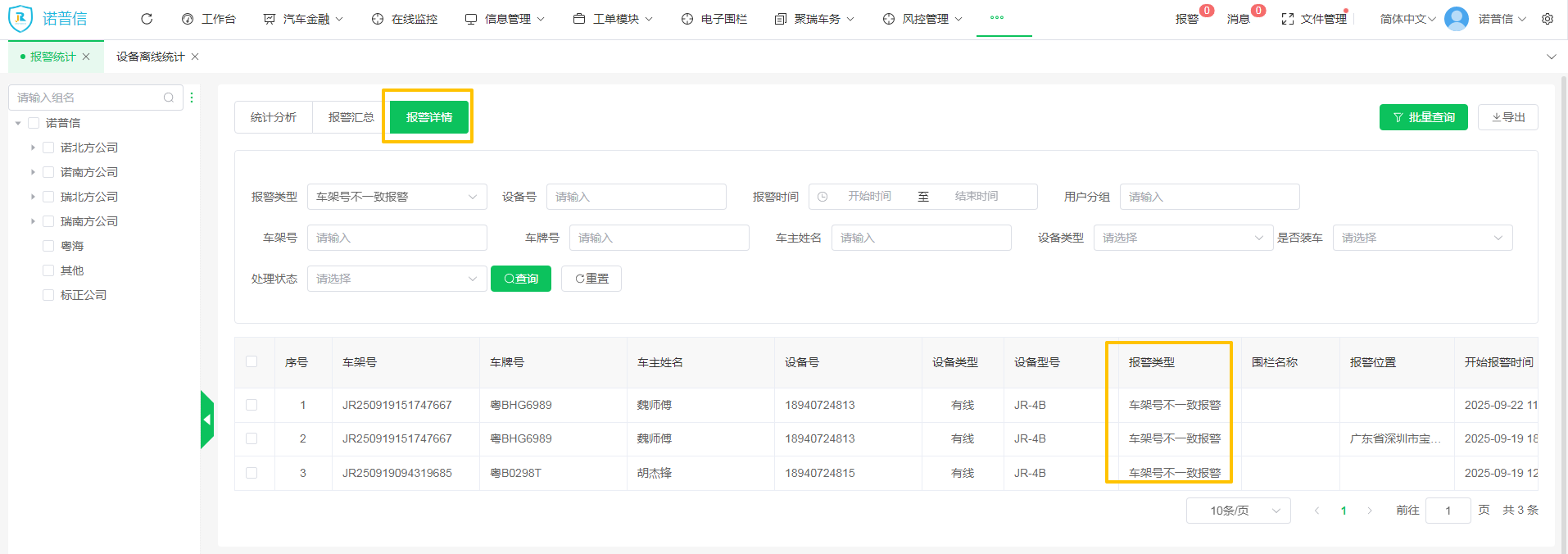Open the vertical dots menu beside group search
Viewport: 1568px width, 554px height.
[x=192, y=98]
